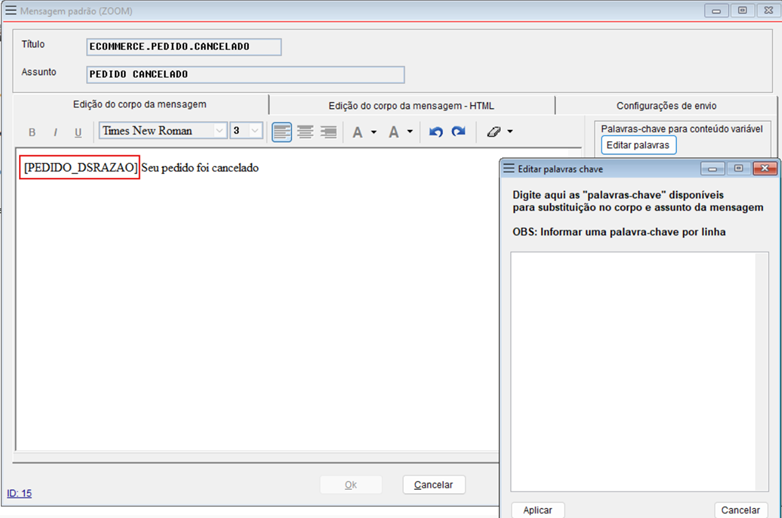Open the font size dropdown showing 3
The height and width of the screenshot is (518, 782).
(x=255, y=131)
